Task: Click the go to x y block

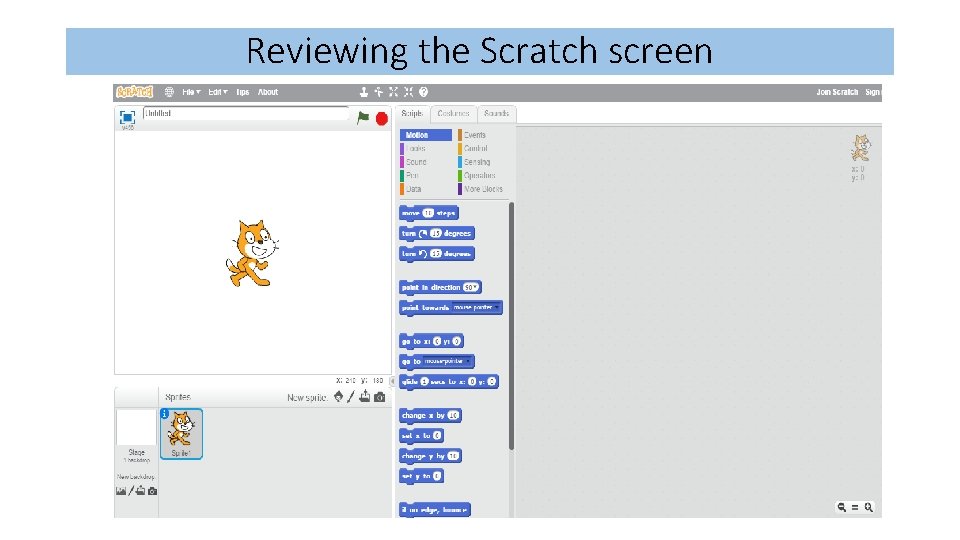Action: coord(431,342)
